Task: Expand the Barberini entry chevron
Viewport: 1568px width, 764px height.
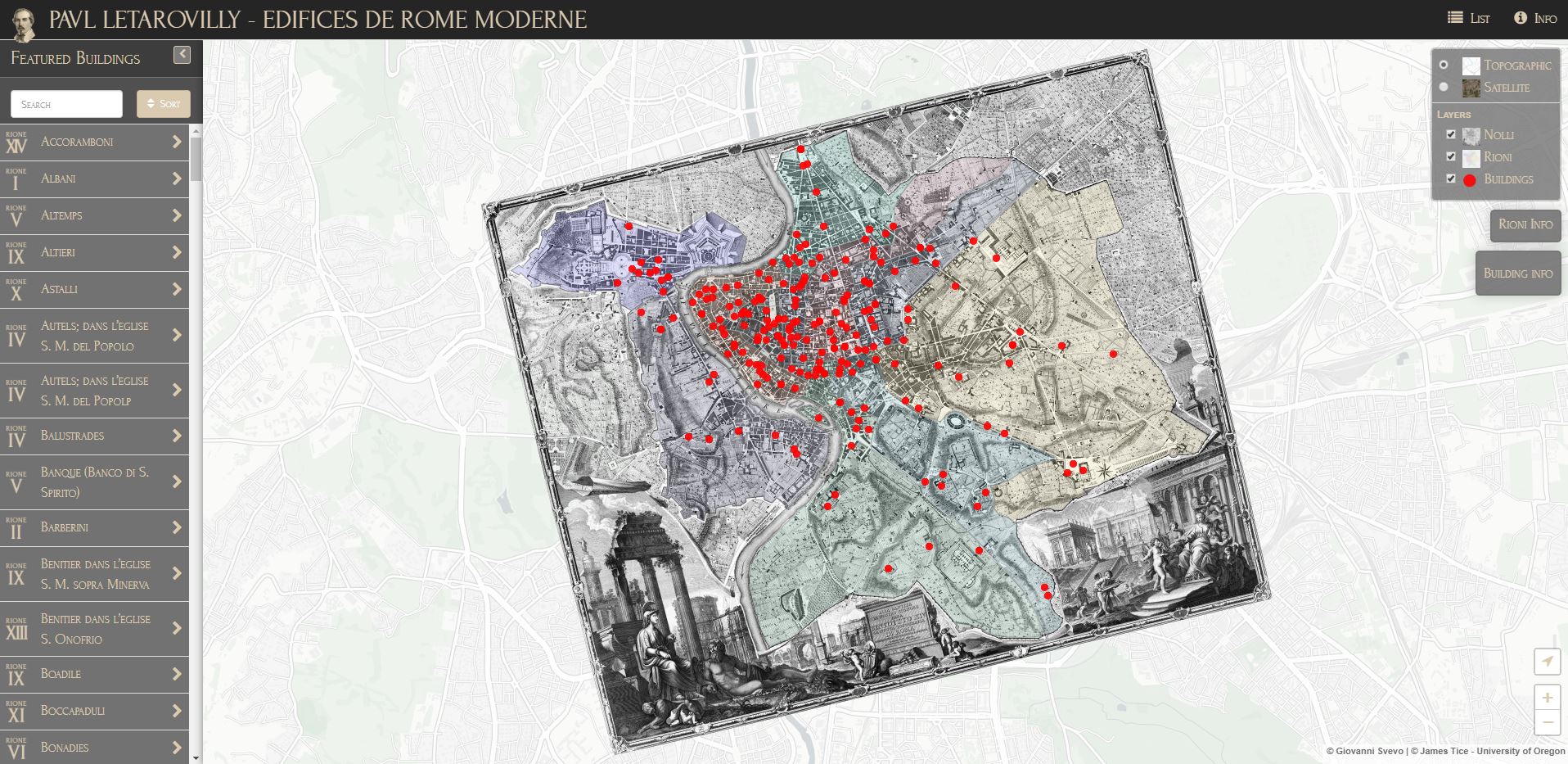Action: click(x=177, y=527)
